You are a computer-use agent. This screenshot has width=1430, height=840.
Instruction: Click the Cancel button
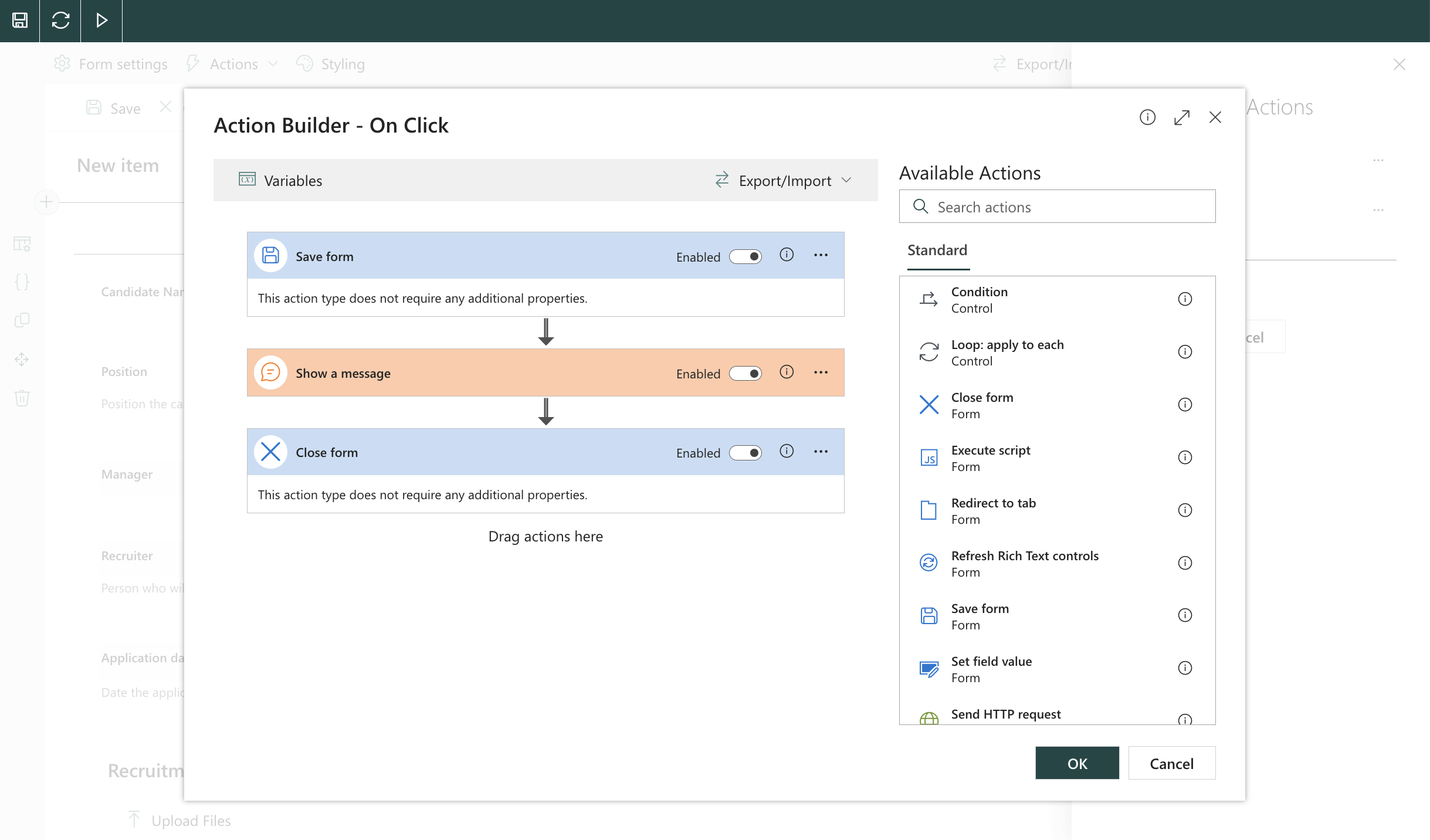tap(1171, 763)
